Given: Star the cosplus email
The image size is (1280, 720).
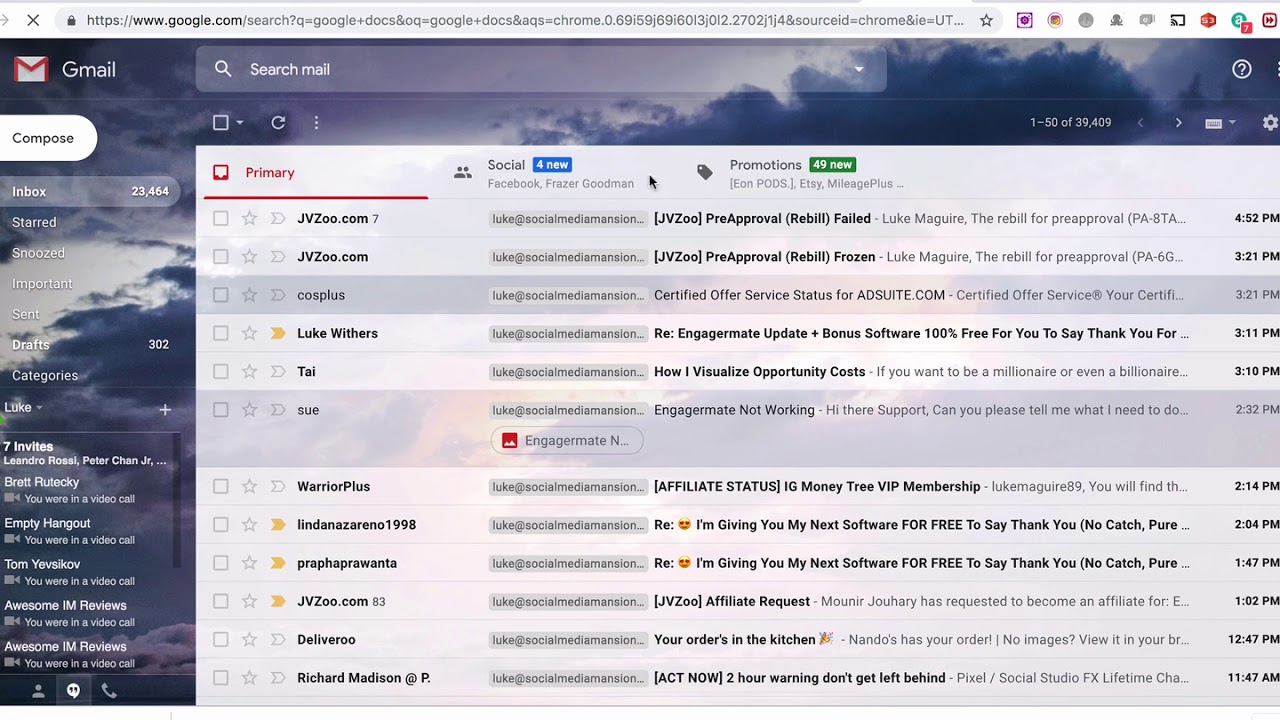Looking at the screenshot, I should [249, 295].
